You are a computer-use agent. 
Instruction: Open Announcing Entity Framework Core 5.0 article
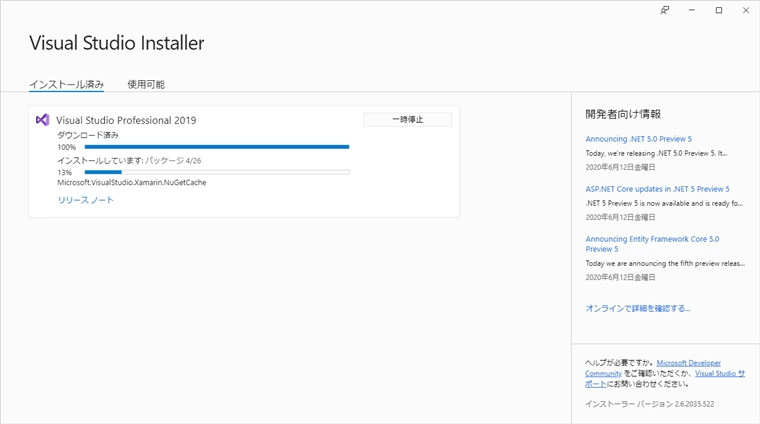click(652, 244)
